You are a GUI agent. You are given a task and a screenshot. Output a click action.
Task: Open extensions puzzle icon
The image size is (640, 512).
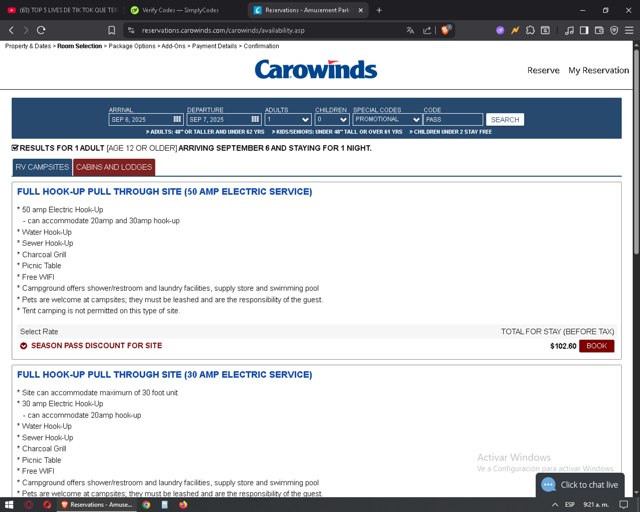[530, 30]
